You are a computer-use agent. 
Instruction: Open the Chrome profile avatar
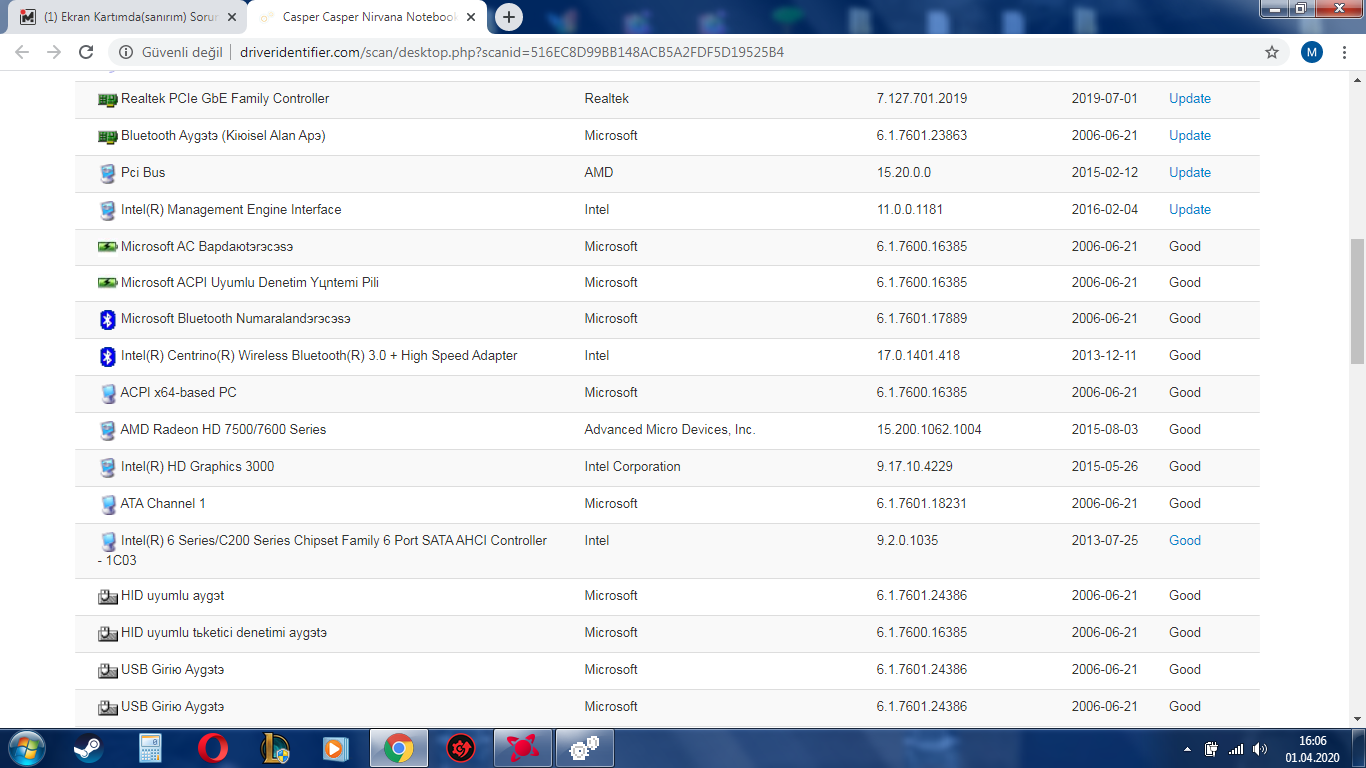click(x=1312, y=52)
